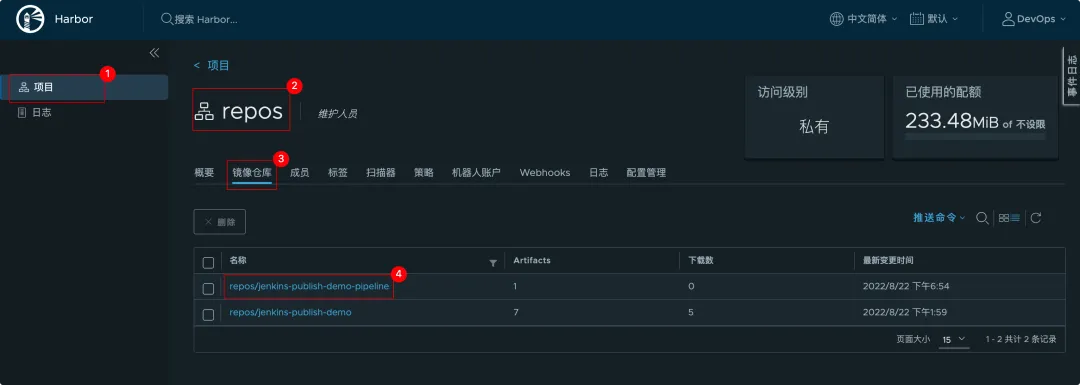
Task: Click the 维护人员 role label
Action: click(x=338, y=114)
